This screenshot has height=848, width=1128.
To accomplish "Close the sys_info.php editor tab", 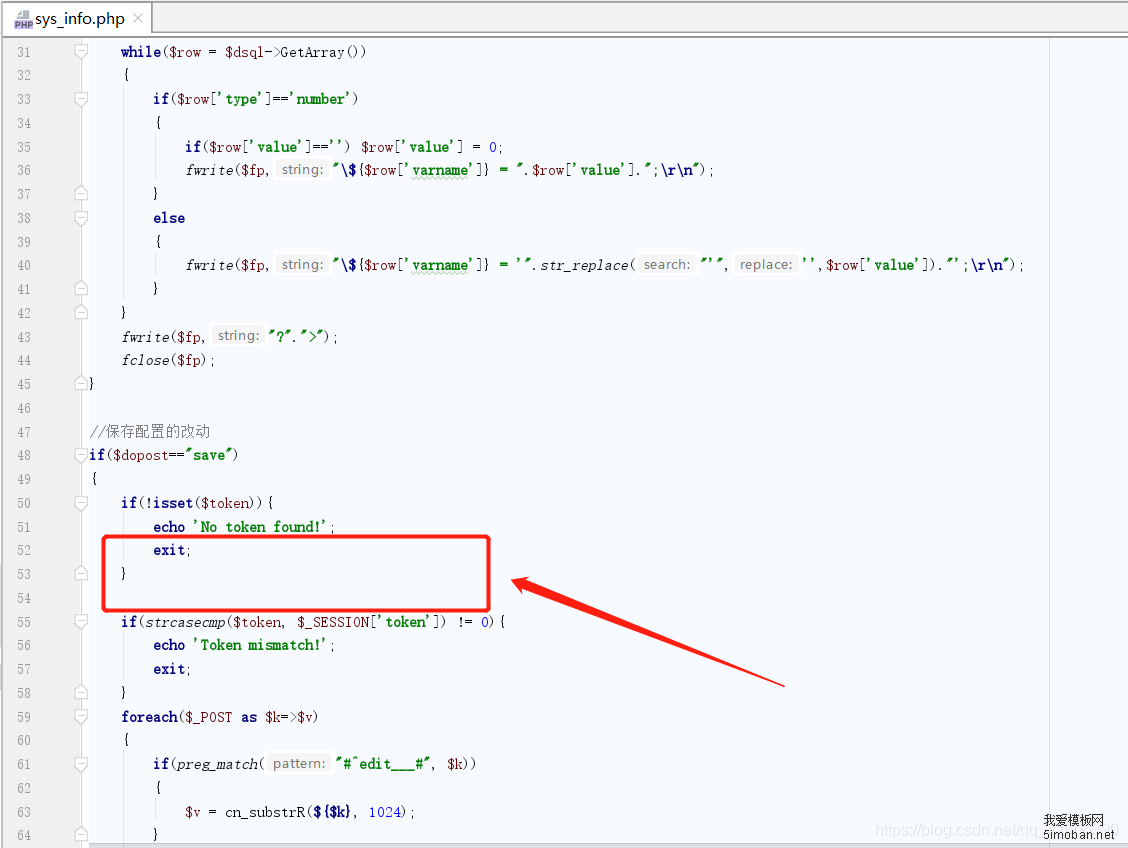I will [137, 19].
